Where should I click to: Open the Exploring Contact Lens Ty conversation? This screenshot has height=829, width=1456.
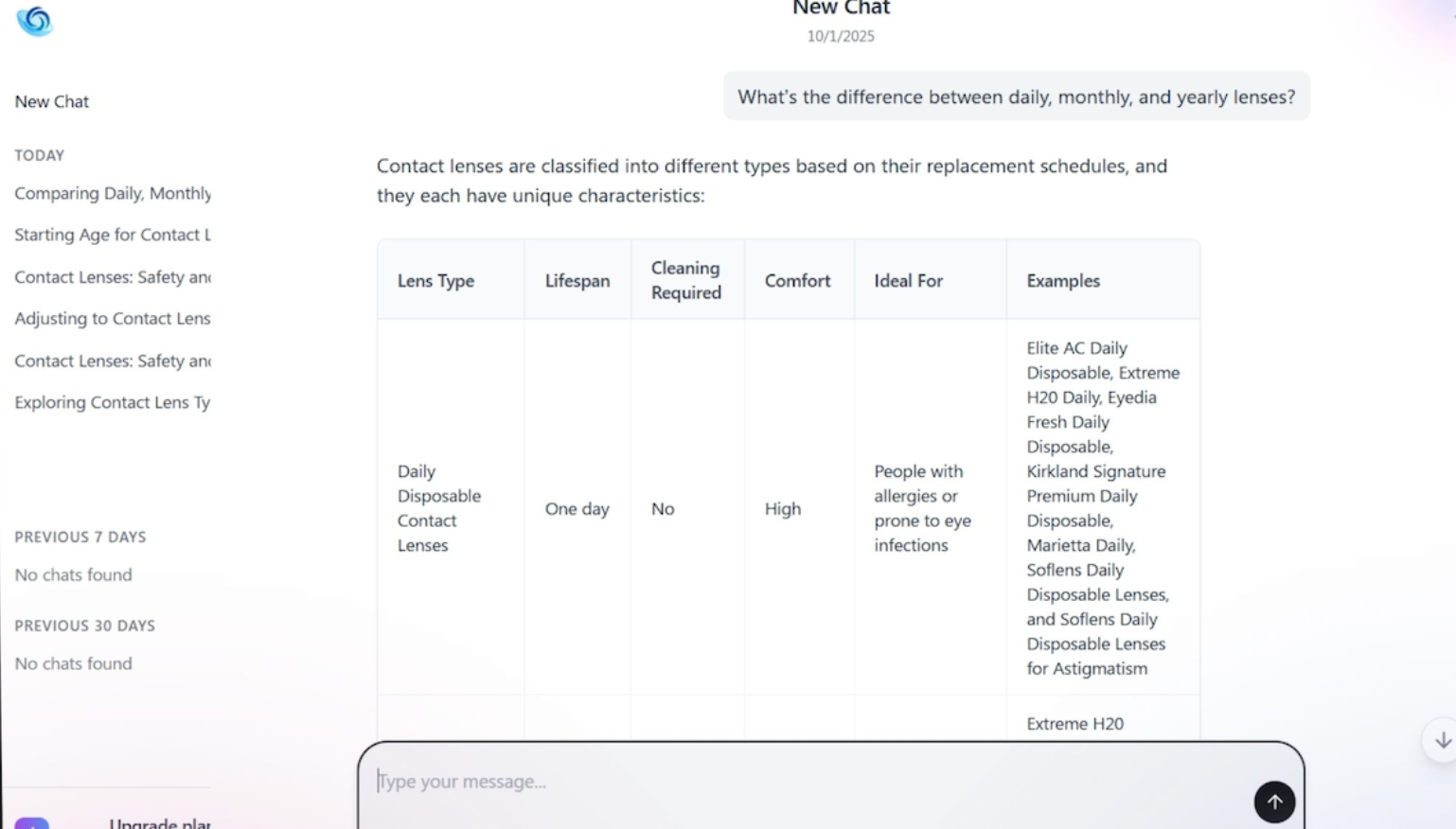click(x=111, y=402)
